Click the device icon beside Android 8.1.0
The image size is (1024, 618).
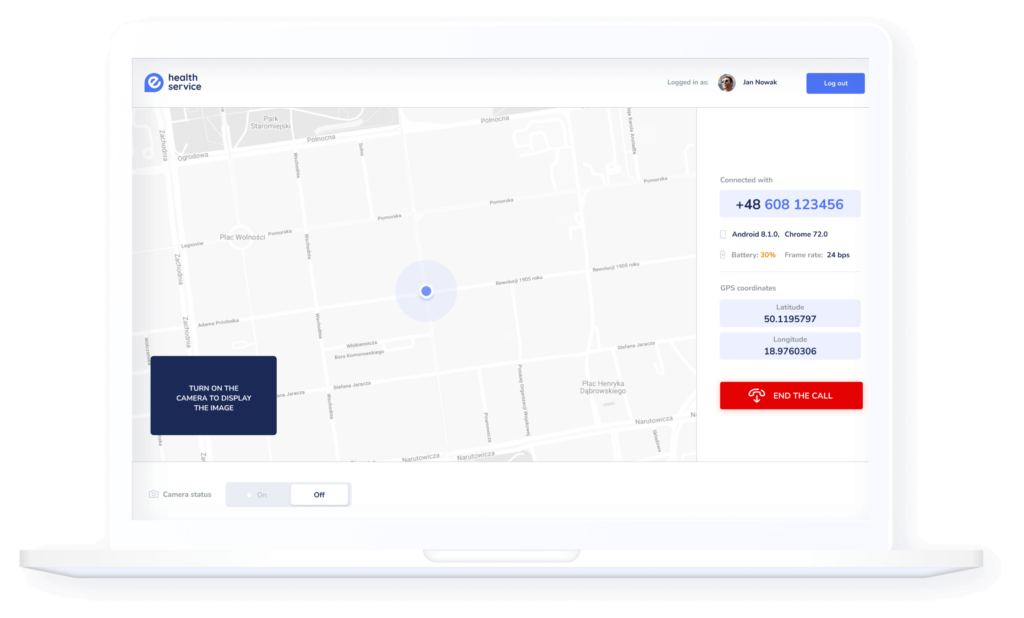723,234
